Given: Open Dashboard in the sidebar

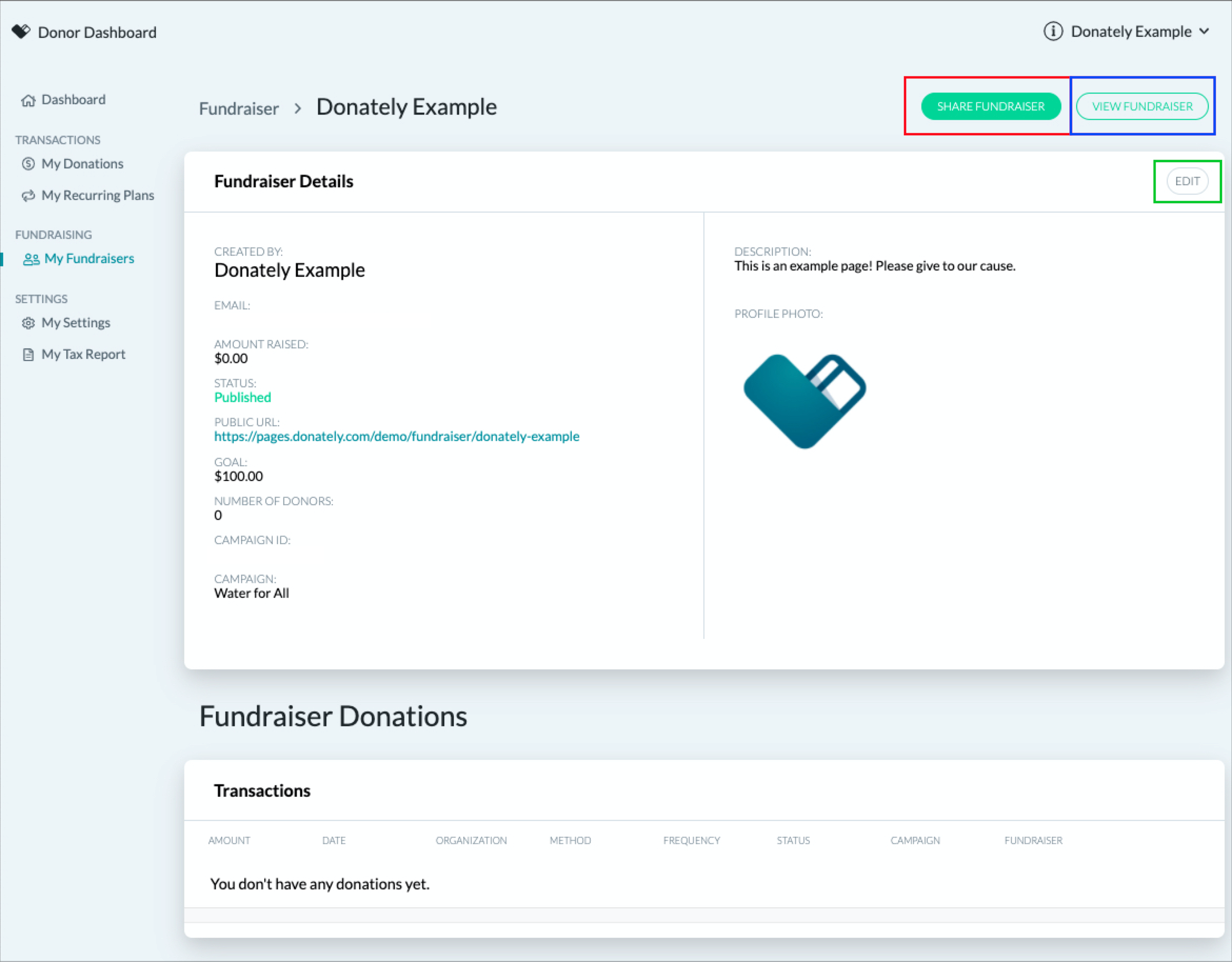Looking at the screenshot, I should pyautogui.click(x=73, y=100).
